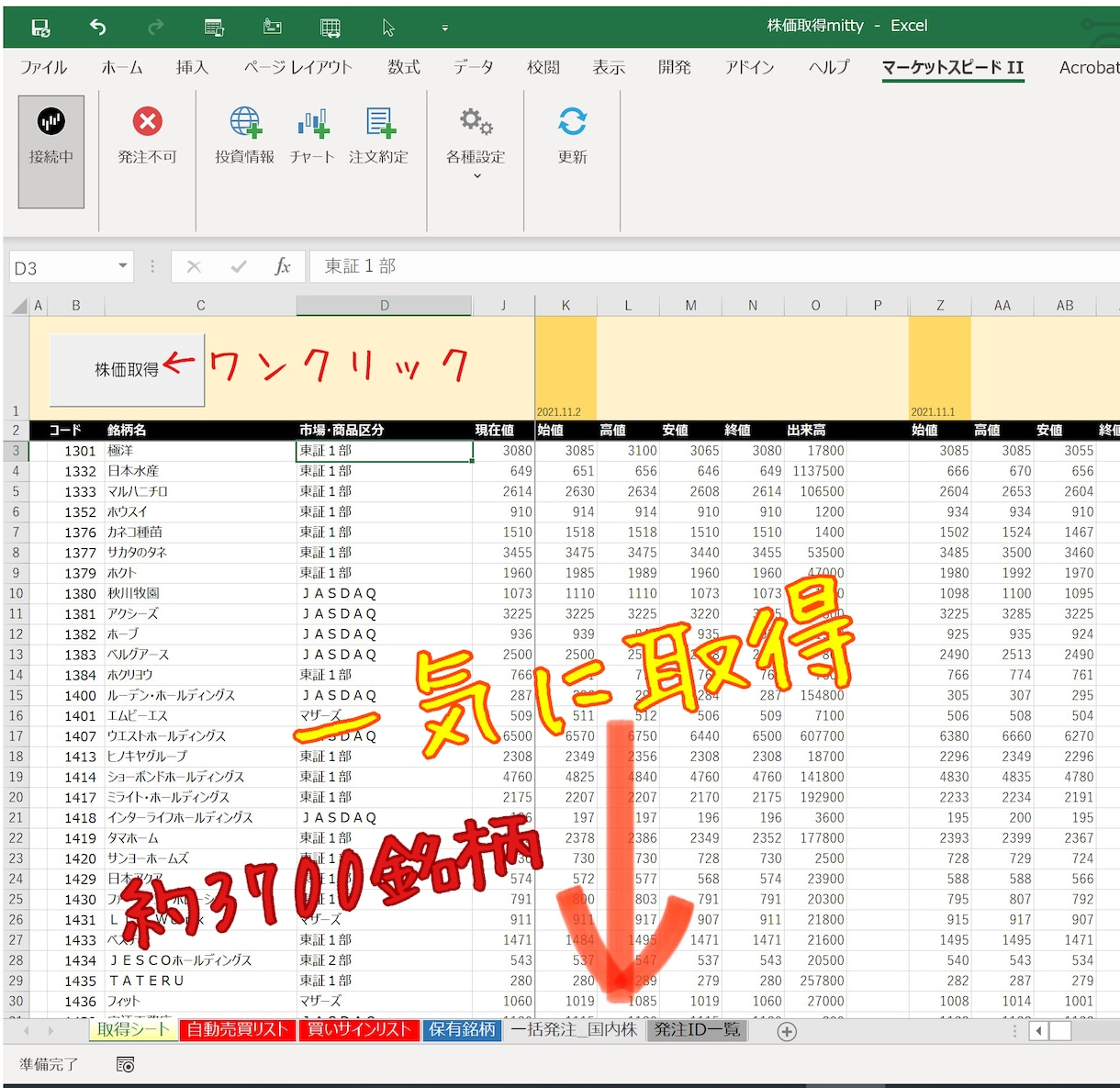Toggle the 接続中 connection button
The image size is (1120, 1088).
pyautogui.click(x=51, y=151)
